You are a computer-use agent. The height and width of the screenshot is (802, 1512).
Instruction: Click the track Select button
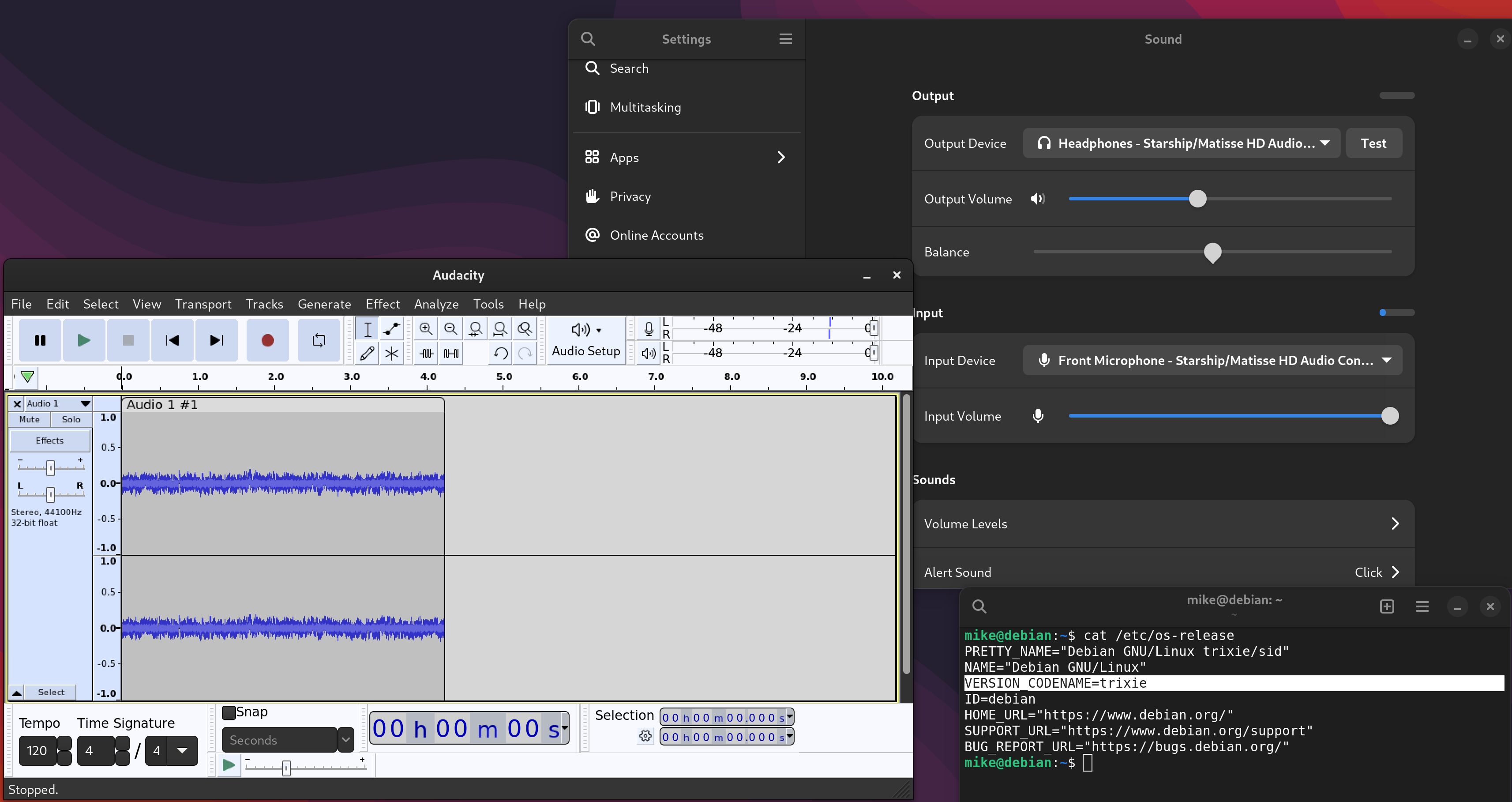pyautogui.click(x=51, y=693)
